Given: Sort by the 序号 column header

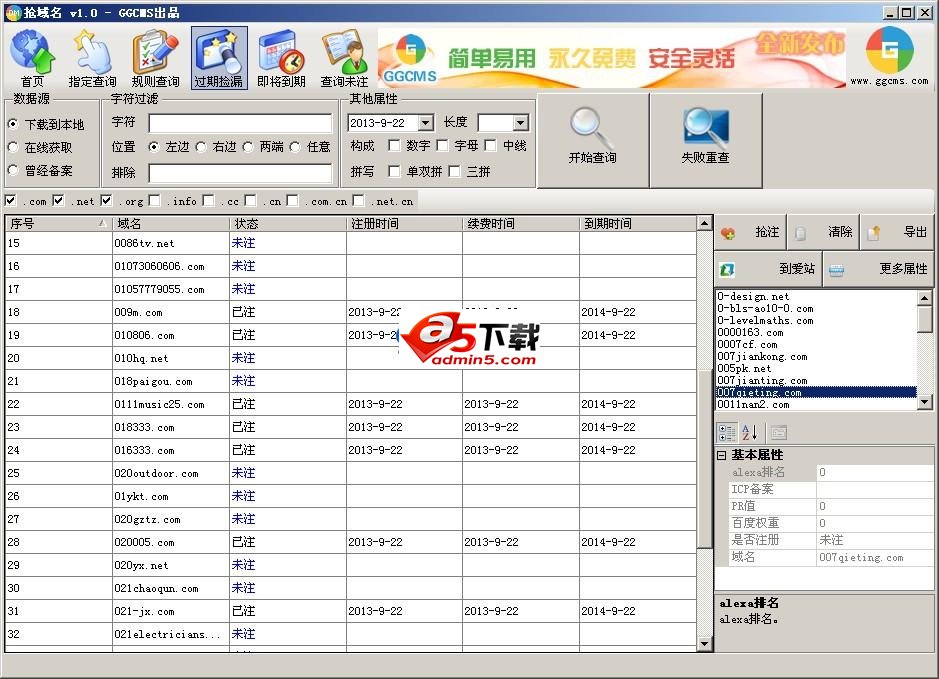Looking at the screenshot, I should tap(58, 224).
